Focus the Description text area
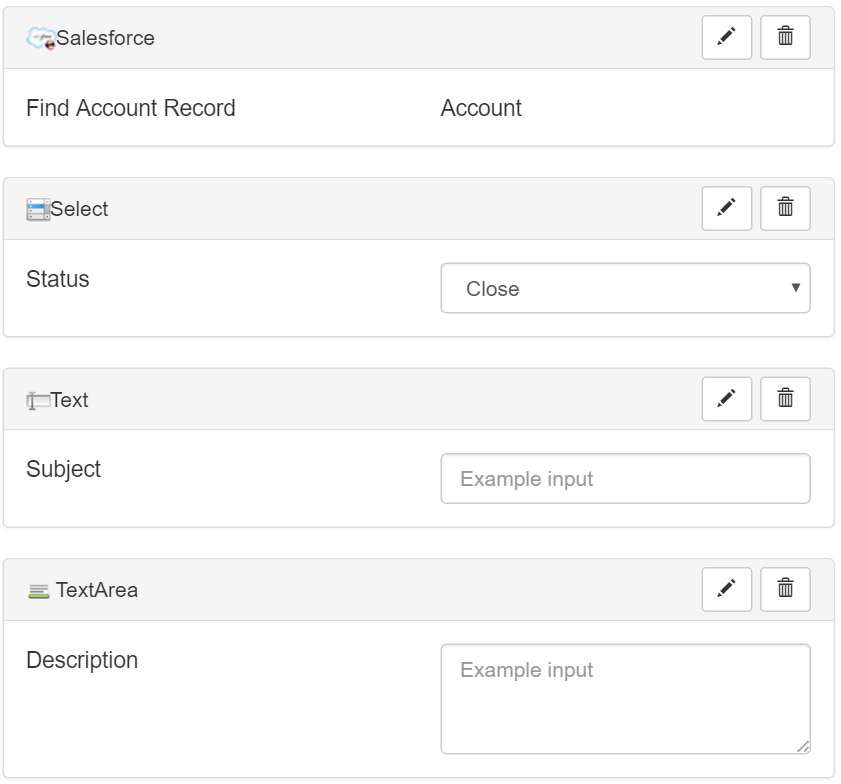This screenshot has height=784, width=841. point(625,699)
